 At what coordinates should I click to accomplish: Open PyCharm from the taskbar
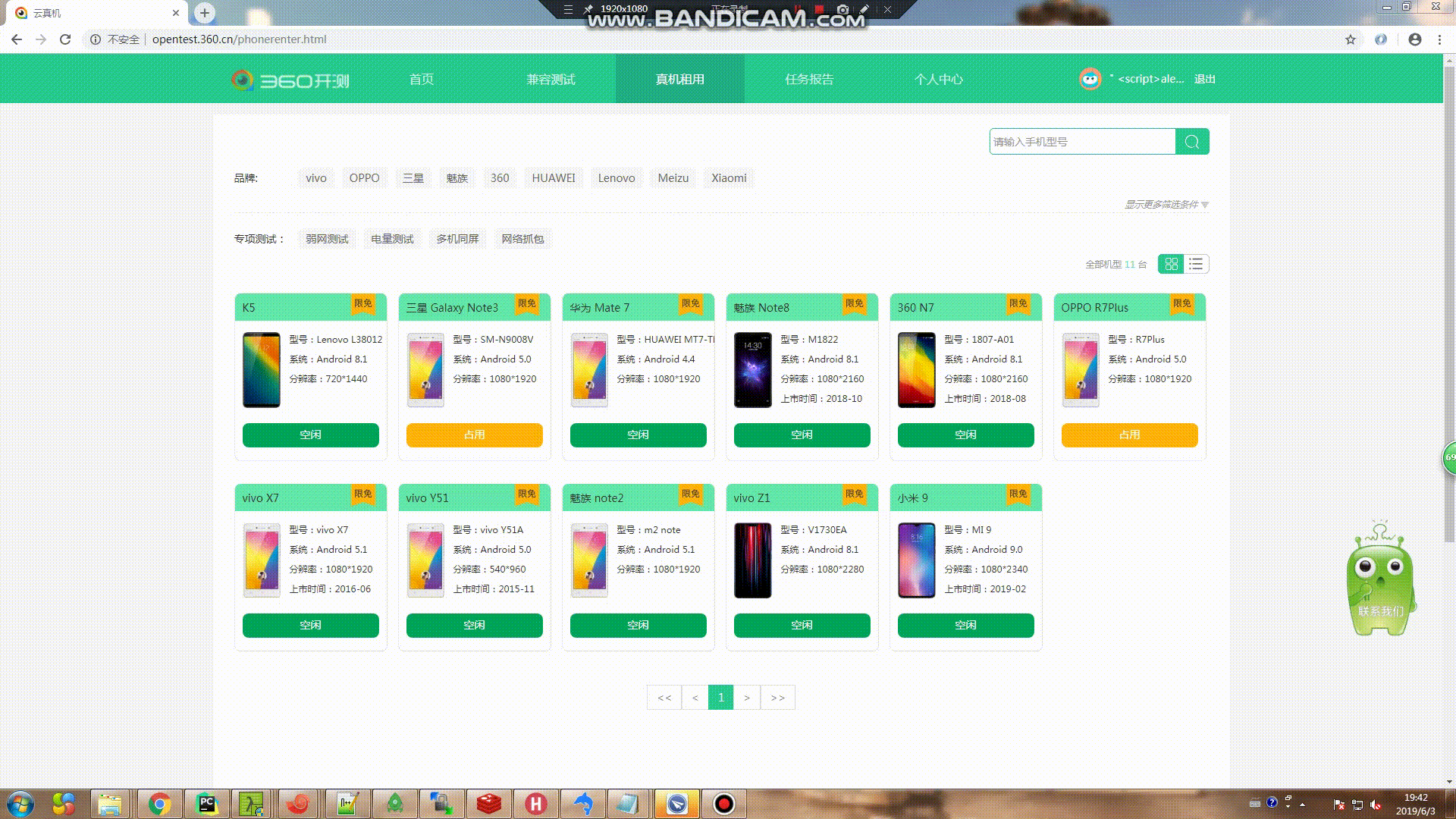click(x=206, y=803)
